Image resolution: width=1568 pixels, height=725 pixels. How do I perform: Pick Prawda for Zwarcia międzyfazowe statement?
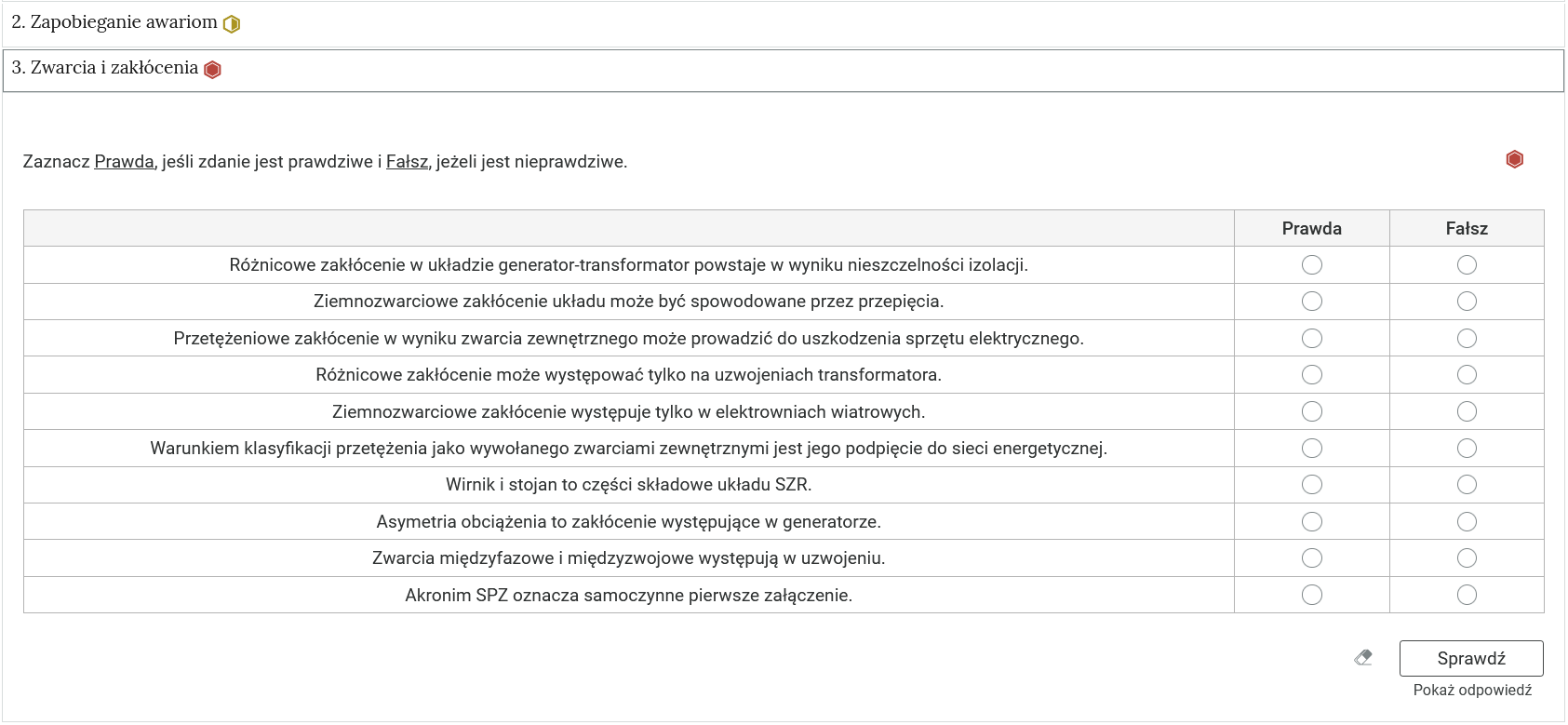1311,558
